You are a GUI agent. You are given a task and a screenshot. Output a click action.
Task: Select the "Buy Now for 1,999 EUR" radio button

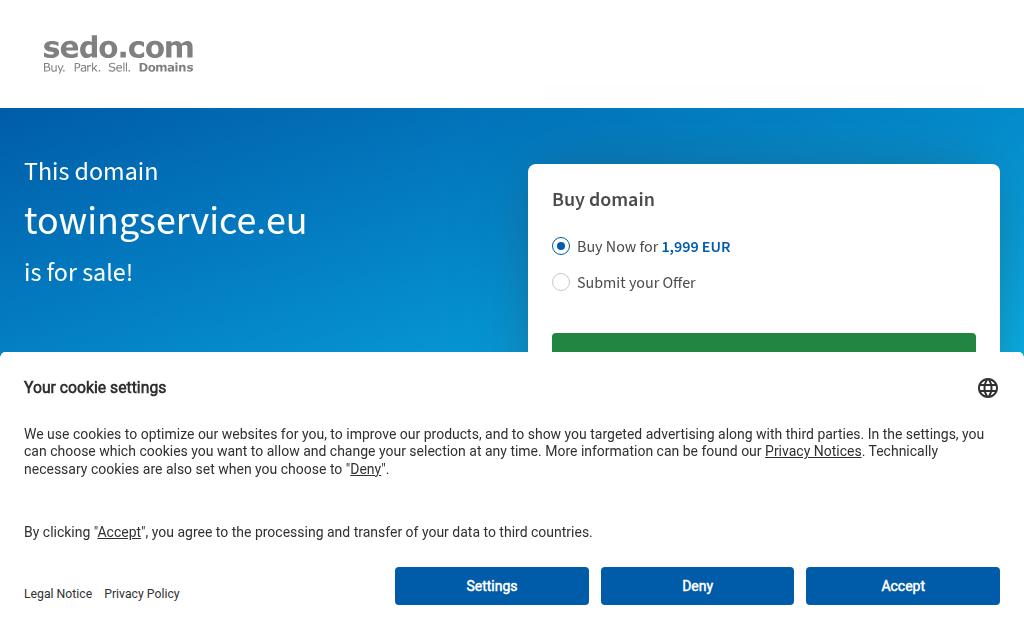tap(561, 246)
